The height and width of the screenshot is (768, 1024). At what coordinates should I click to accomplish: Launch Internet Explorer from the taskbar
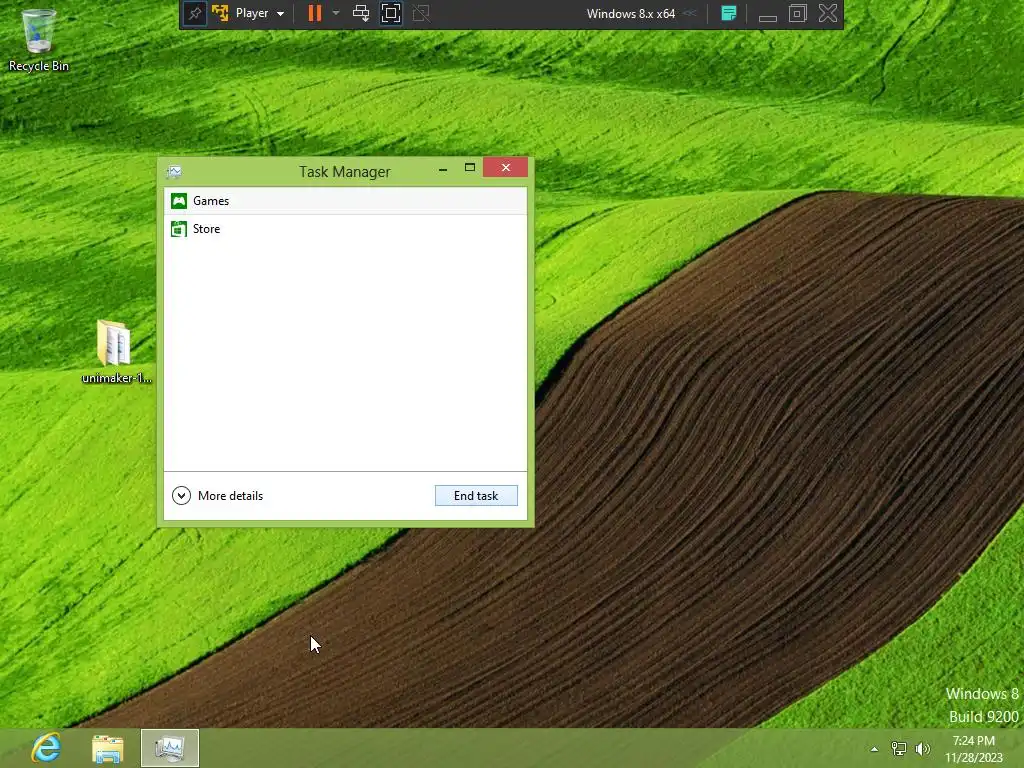click(46, 748)
